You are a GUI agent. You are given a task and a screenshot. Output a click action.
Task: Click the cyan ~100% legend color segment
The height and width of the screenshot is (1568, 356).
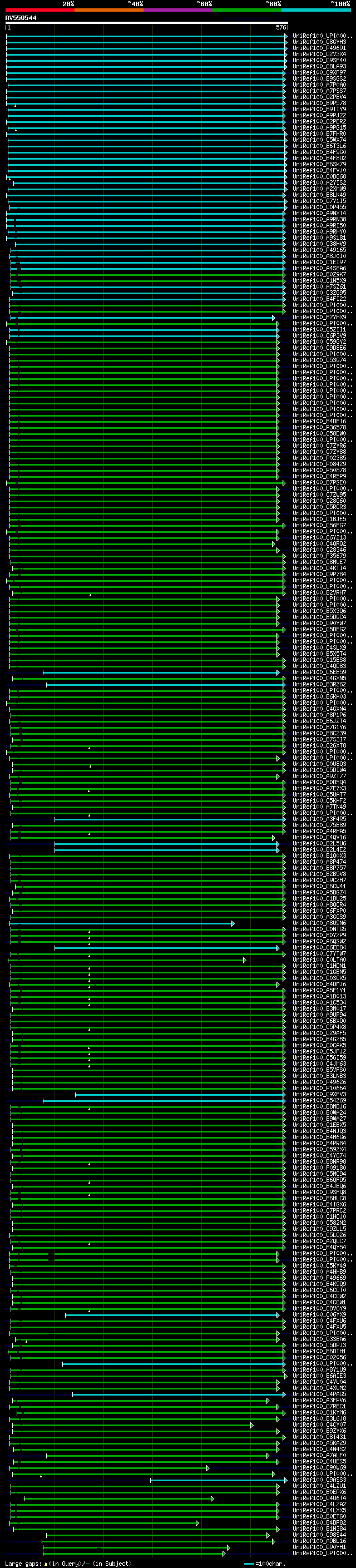coord(316,10)
